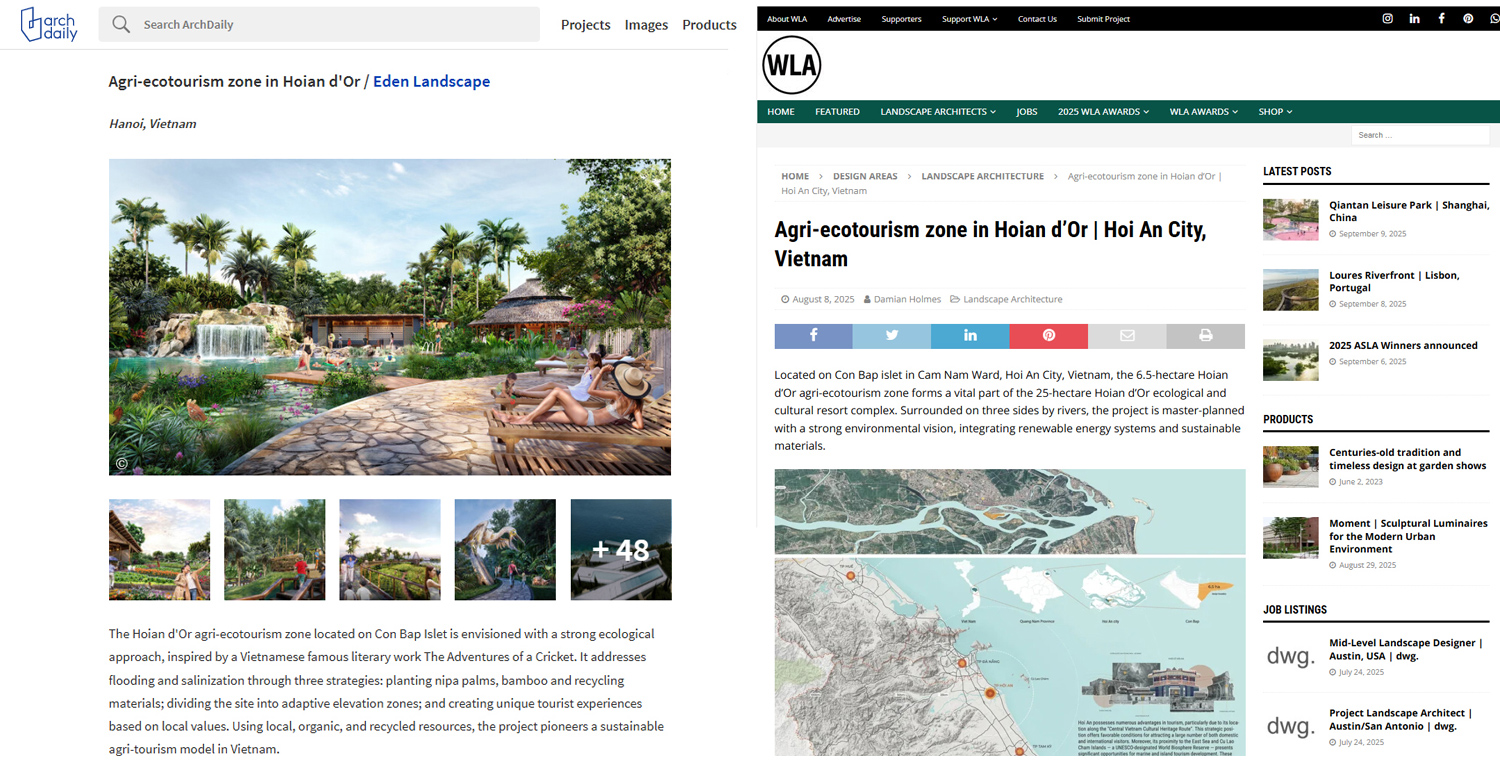Click the WLA search input field
The width and height of the screenshot is (1500, 776).
pos(1420,135)
